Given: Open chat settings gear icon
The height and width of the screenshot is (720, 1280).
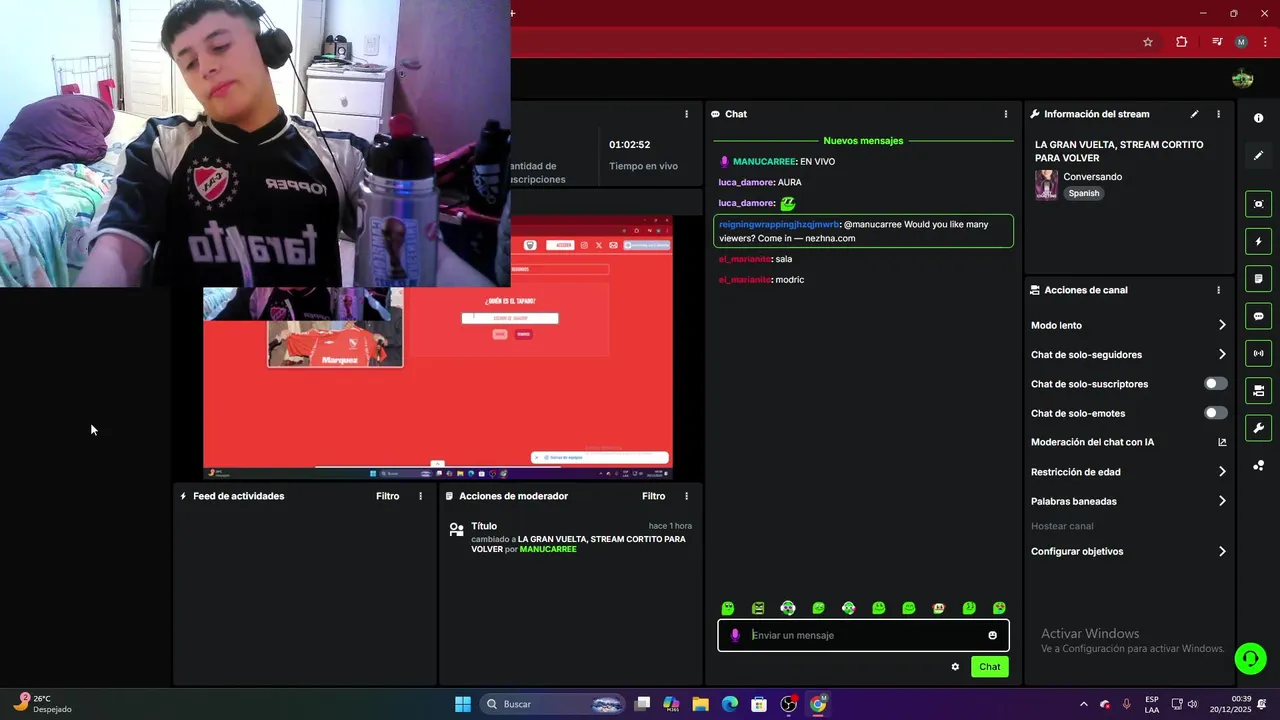Looking at the screenshot, I should click(x=955, y=667).
